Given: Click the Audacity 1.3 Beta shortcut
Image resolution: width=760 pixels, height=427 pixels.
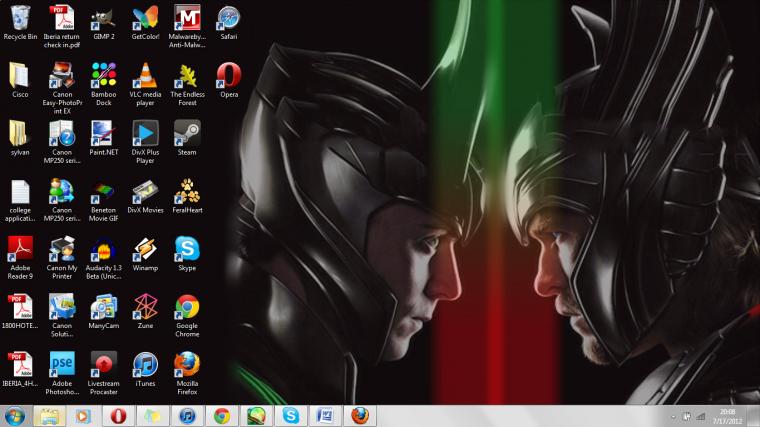Looking at the screenshot, I should click(104, 258).
